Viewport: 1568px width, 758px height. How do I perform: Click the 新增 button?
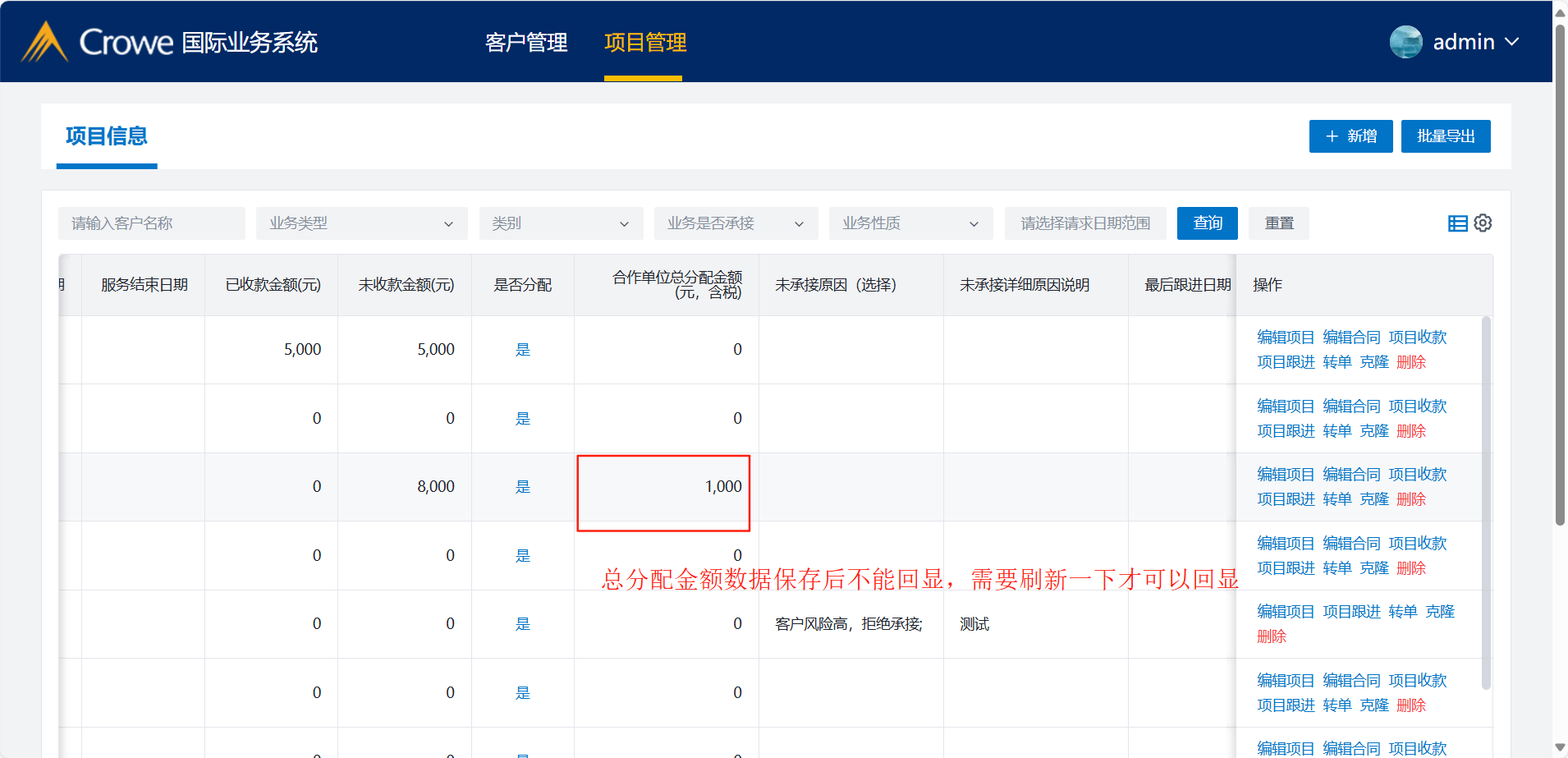[x=1350, y=136]
